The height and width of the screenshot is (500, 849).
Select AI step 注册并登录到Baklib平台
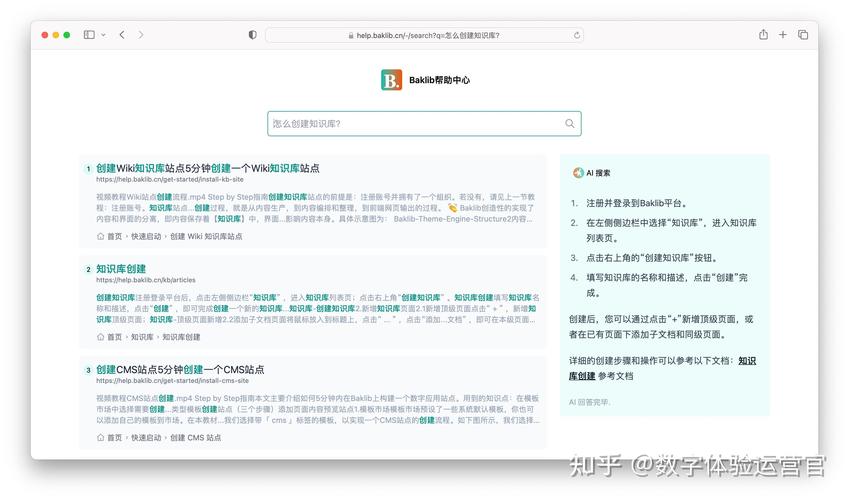click(637, 204)
